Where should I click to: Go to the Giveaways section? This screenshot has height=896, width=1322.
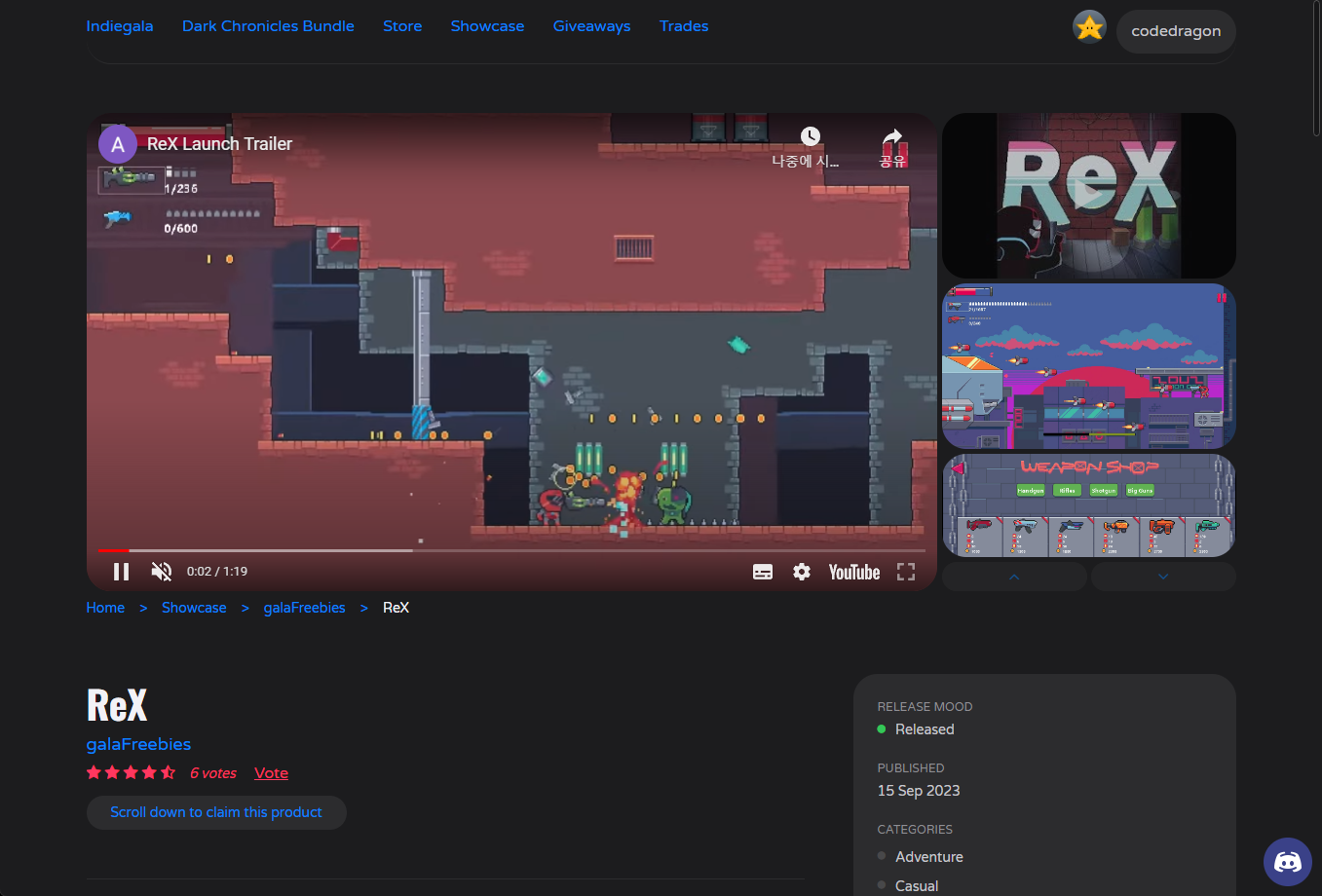click(591, 26)
